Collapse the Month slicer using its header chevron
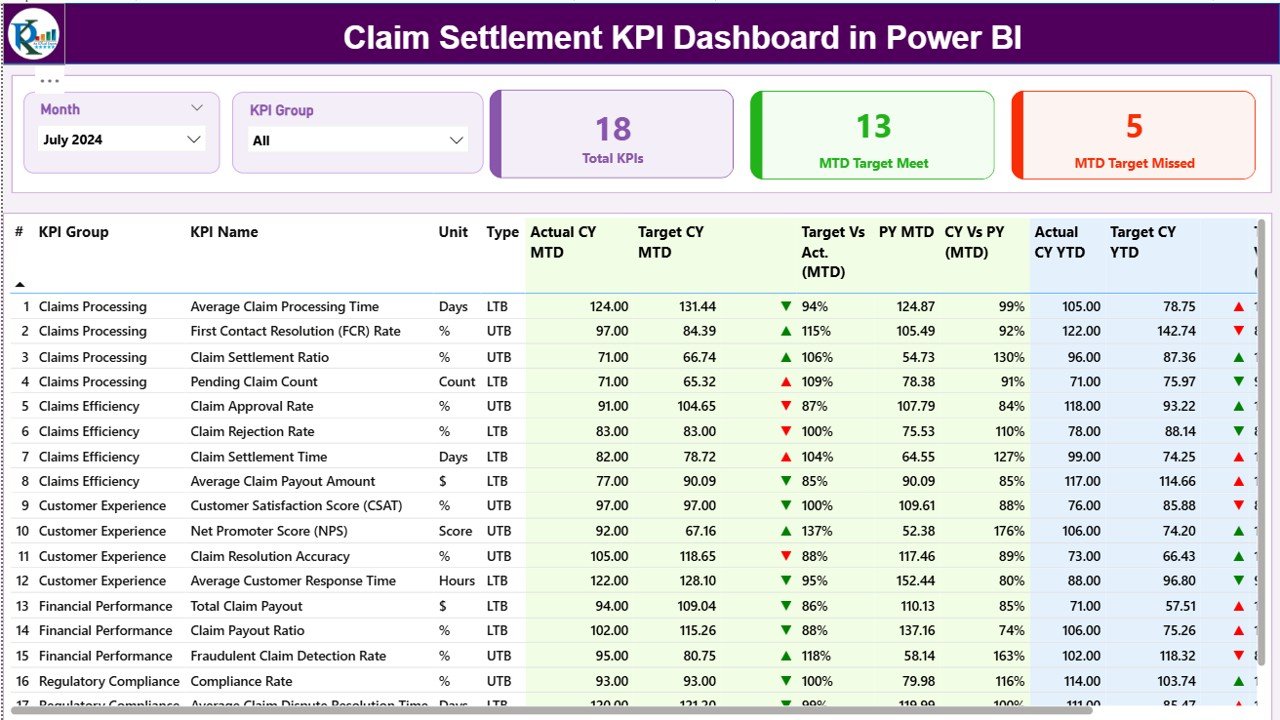 click(197, 108)
